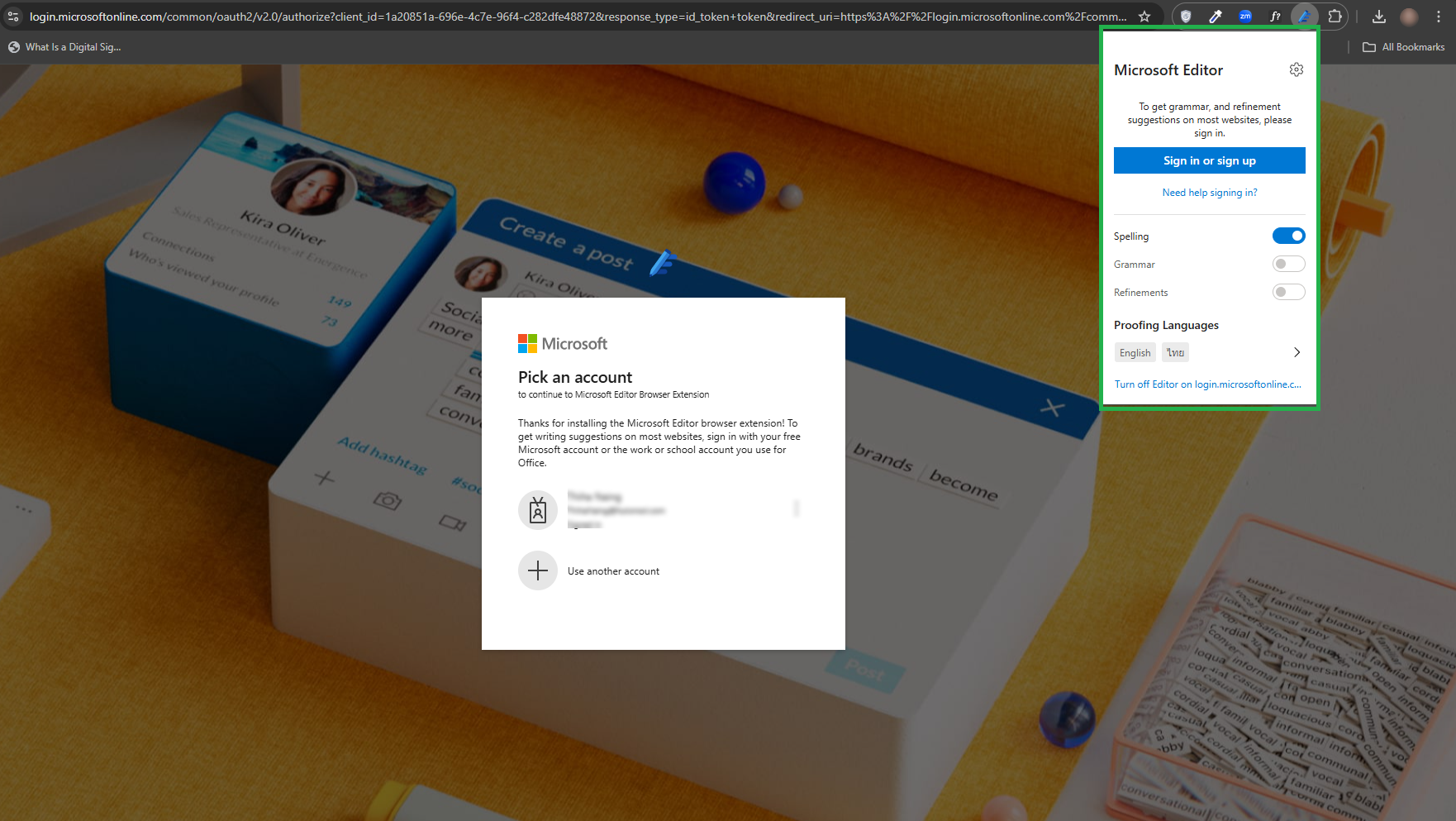Open the Chrome downloads tray
Image resolution: width=1456 pixels, height=821 pixels.
point(1378,16)
